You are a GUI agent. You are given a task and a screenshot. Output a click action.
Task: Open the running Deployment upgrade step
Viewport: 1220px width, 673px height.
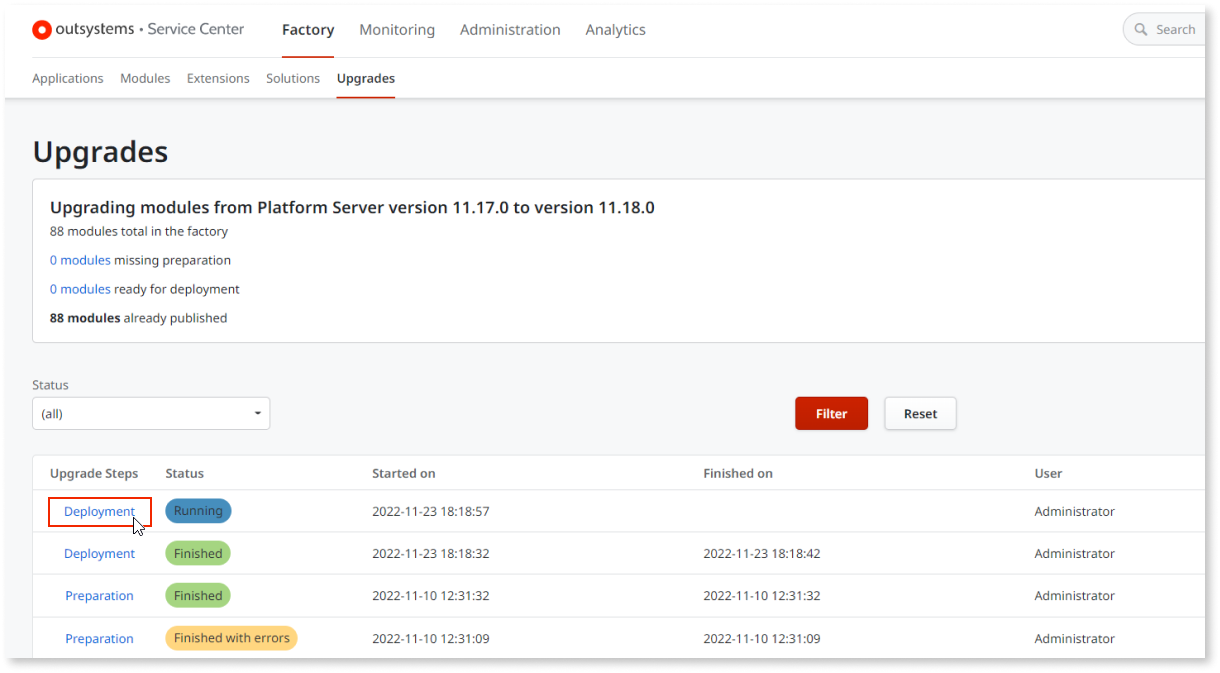pyautogui.click(x=99, y=511)
